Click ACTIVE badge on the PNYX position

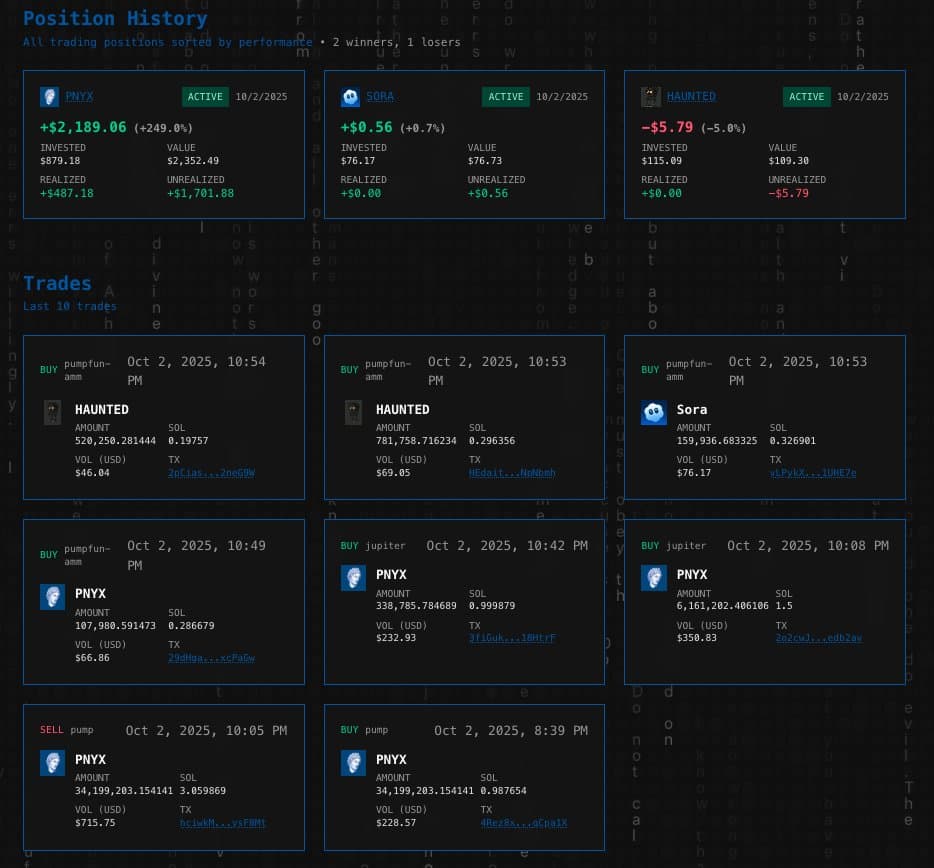click(x=206, y=97)
